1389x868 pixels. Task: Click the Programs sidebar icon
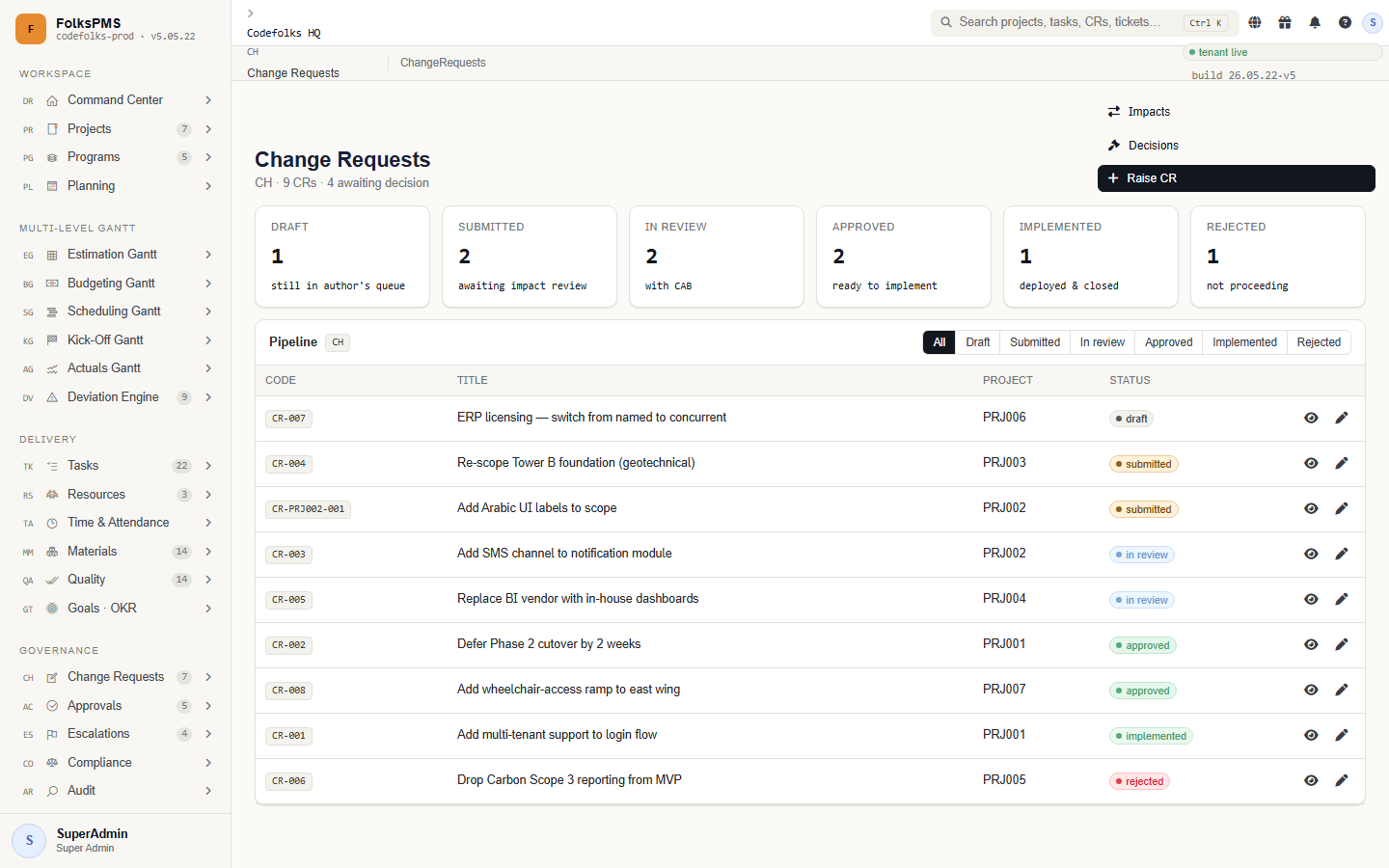coord(52,157)
